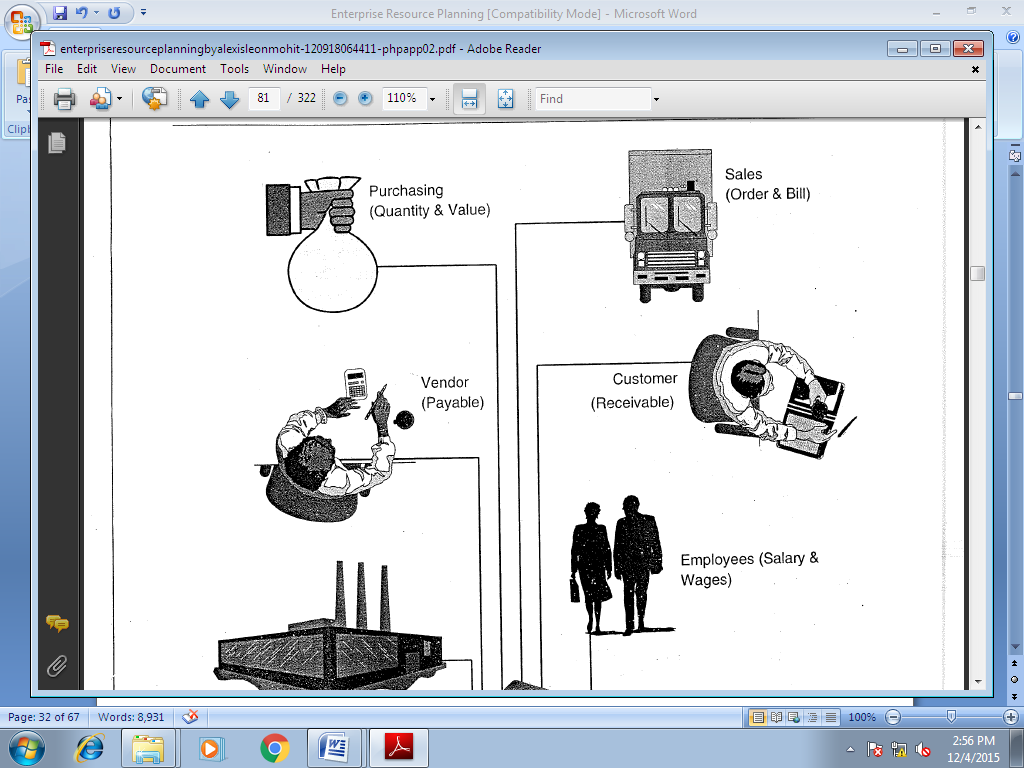Click scrollbar up arrow in Adobe Reader
The width and height of the screenshot is (1024, 768).
978,127
